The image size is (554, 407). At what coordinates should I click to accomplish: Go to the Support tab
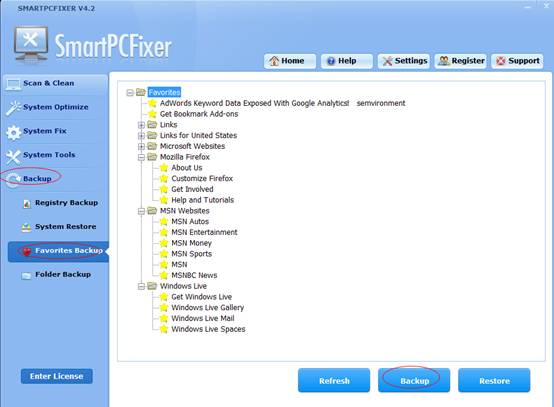[517, 61]
